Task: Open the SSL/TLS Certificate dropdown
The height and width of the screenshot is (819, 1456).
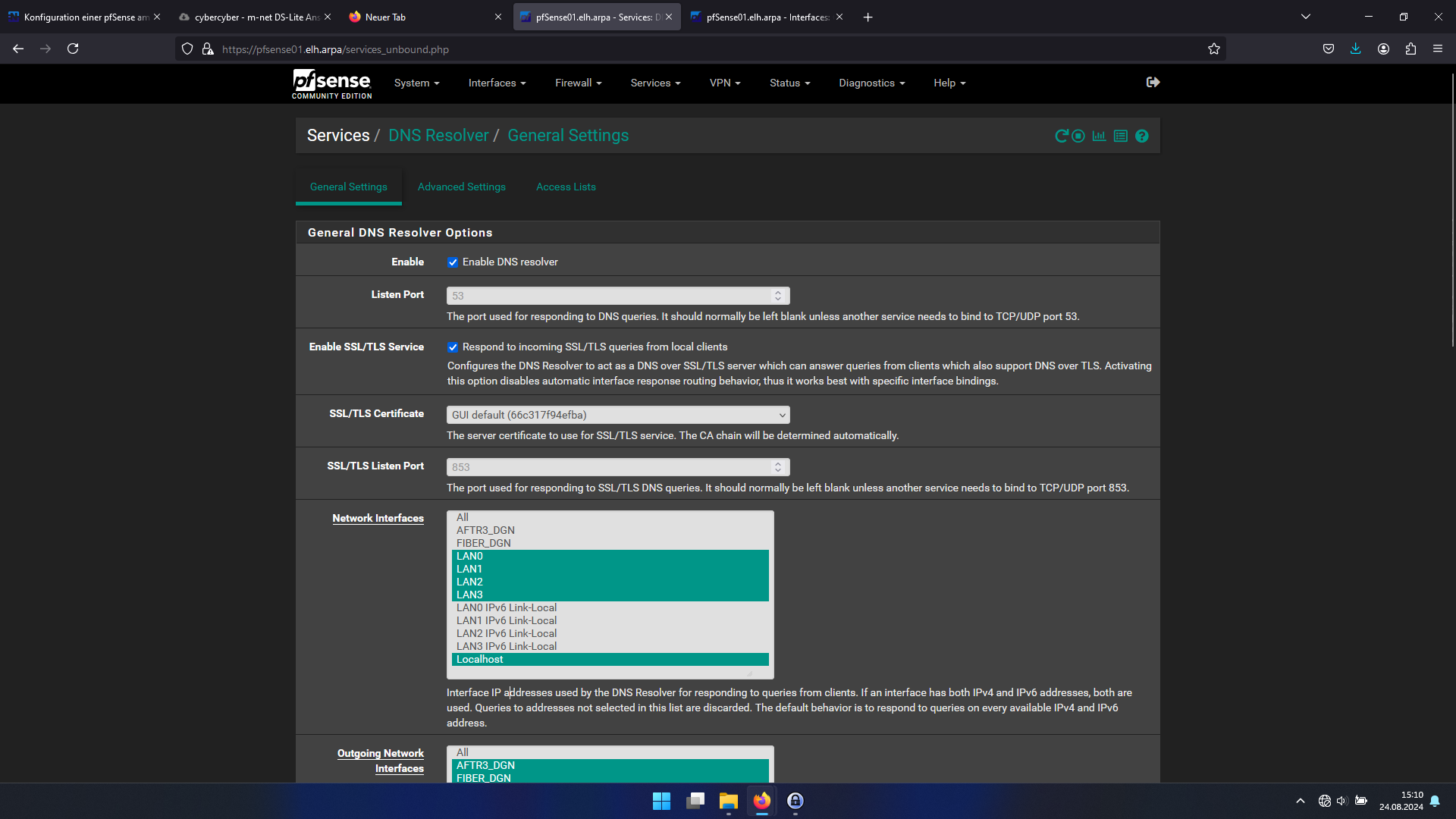Action: point(618,415)
